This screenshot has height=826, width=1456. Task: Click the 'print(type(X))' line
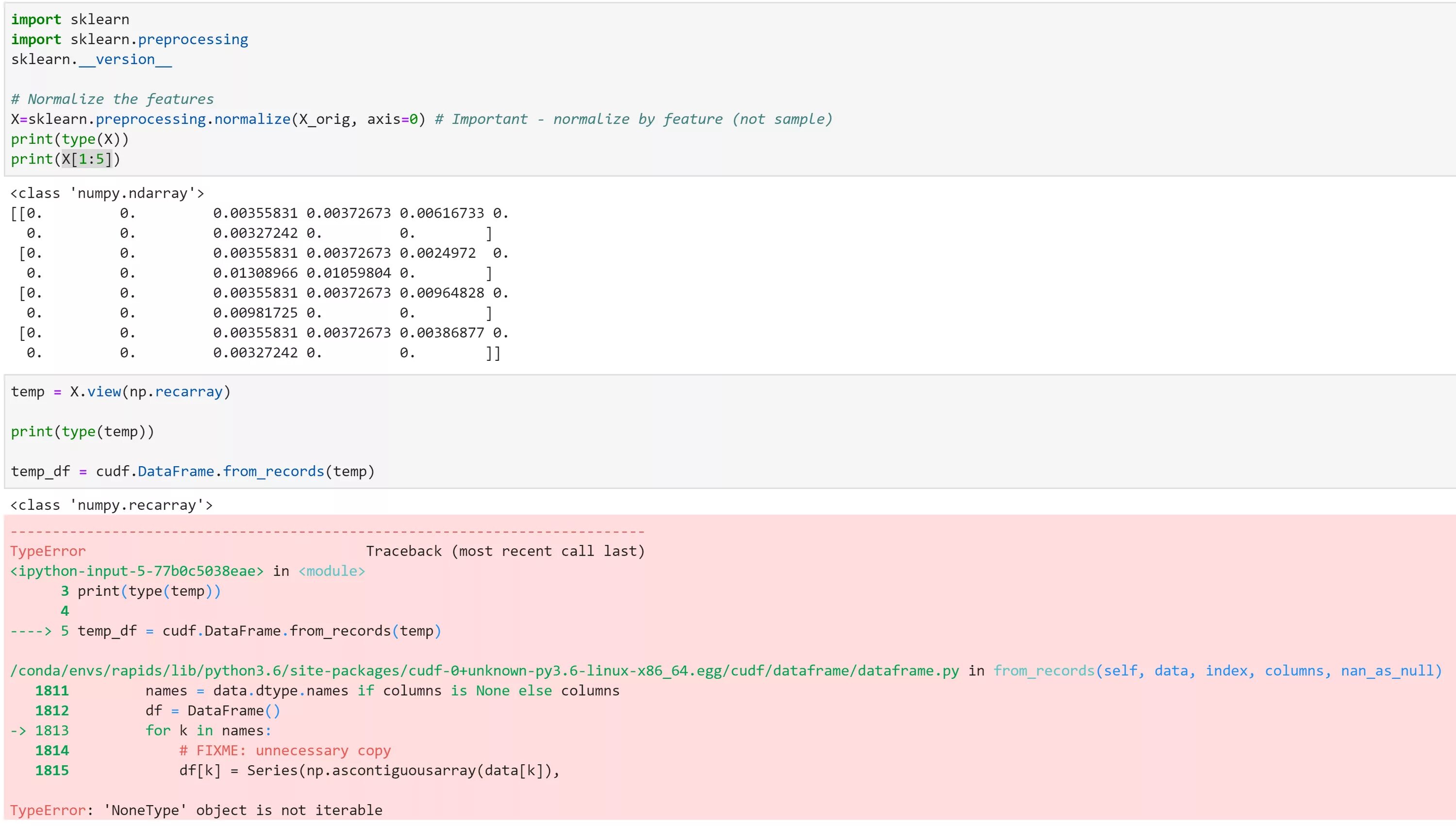70,139
